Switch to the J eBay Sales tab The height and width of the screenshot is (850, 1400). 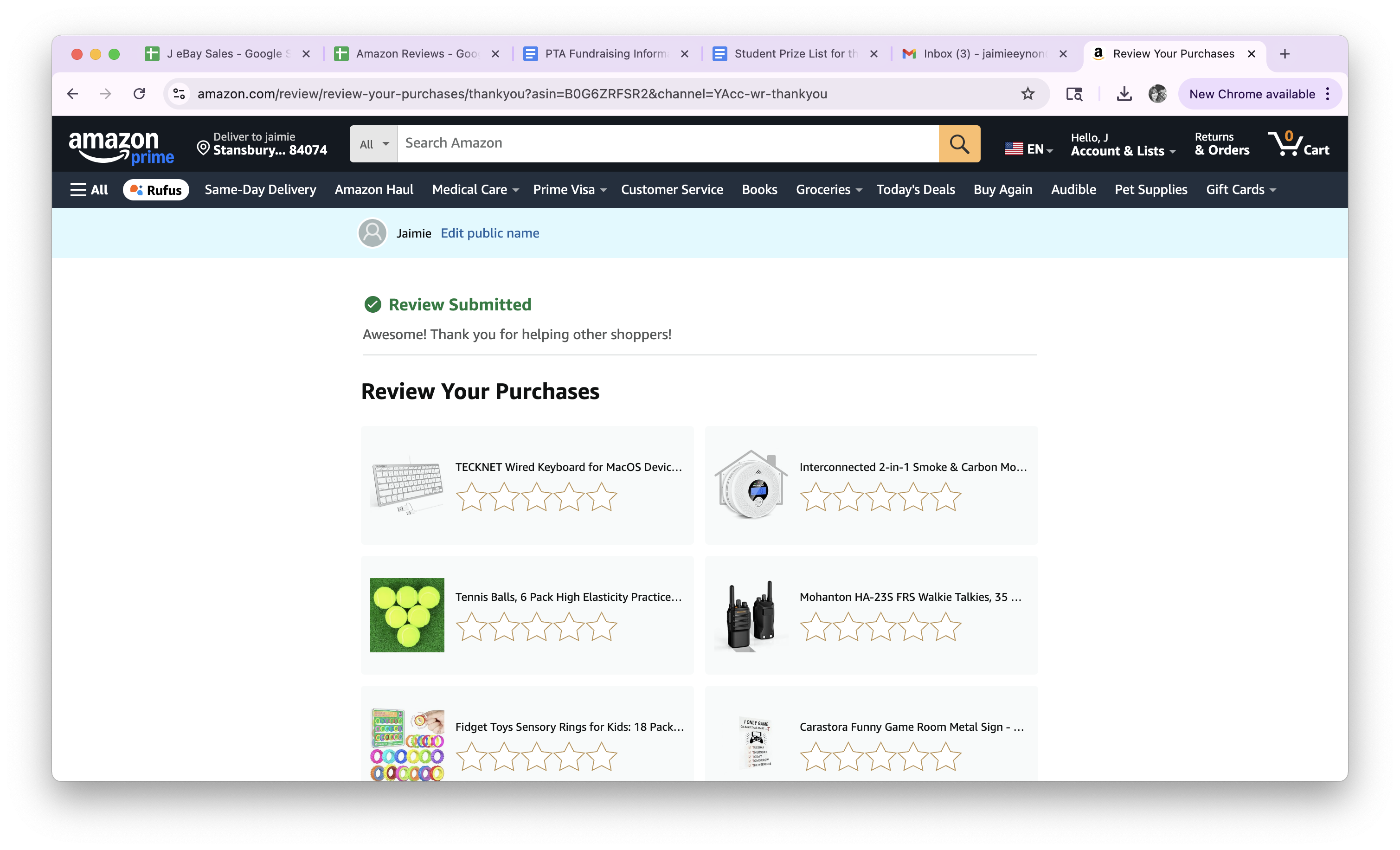coord(227,54)
